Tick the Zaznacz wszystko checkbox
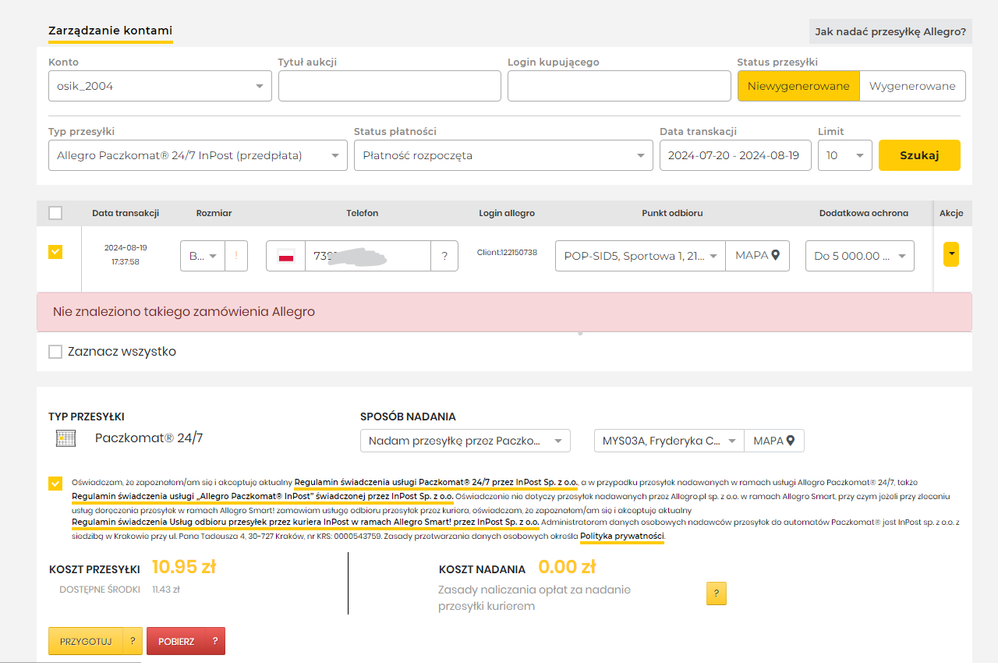This screenshot has width=998, height=663. pos(55,351)
